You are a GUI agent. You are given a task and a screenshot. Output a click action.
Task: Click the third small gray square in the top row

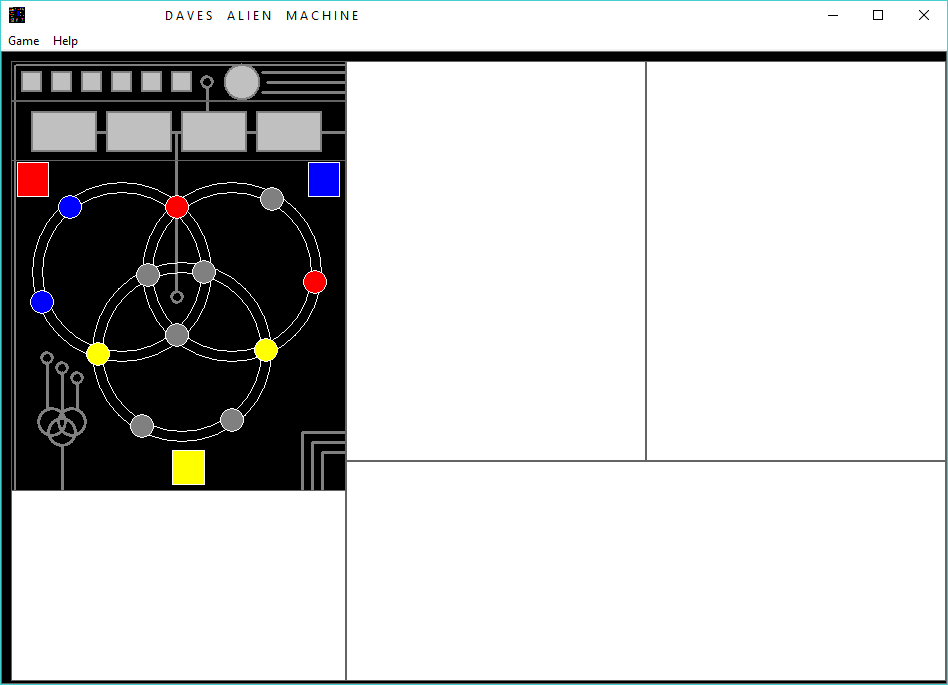pos(91,82)
